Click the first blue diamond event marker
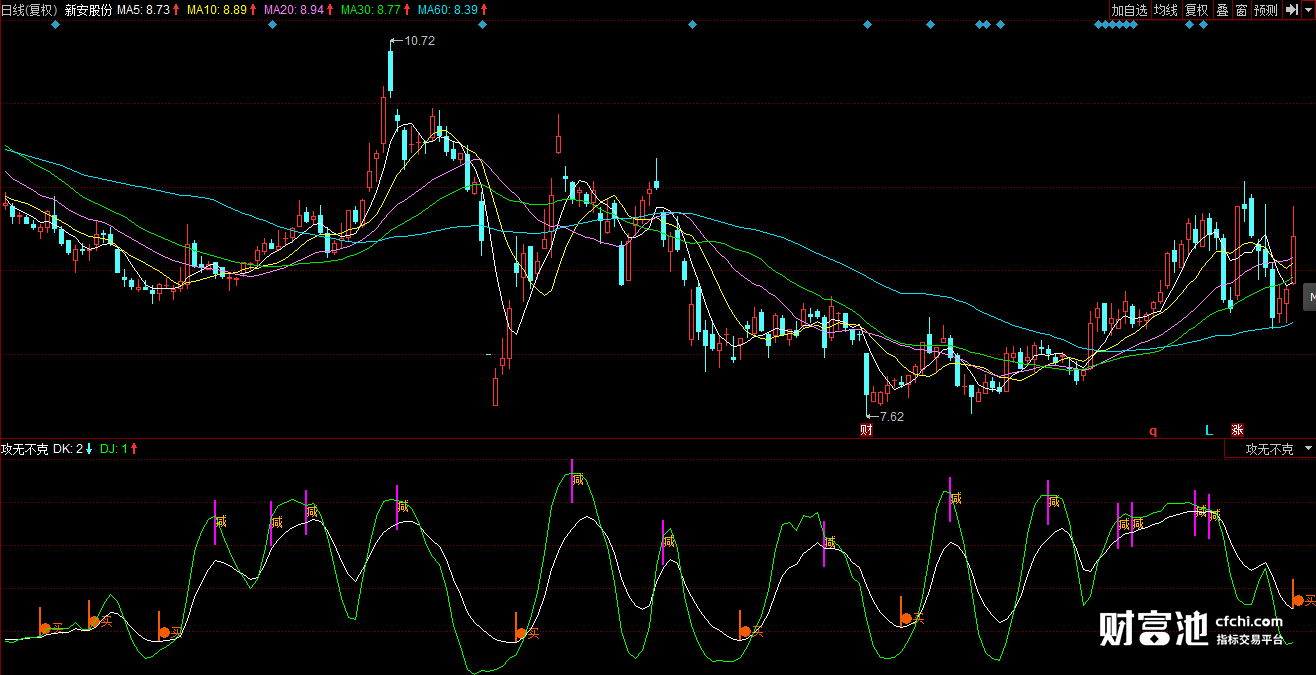This screenshot has width=1316, height=675. (56, 25)
